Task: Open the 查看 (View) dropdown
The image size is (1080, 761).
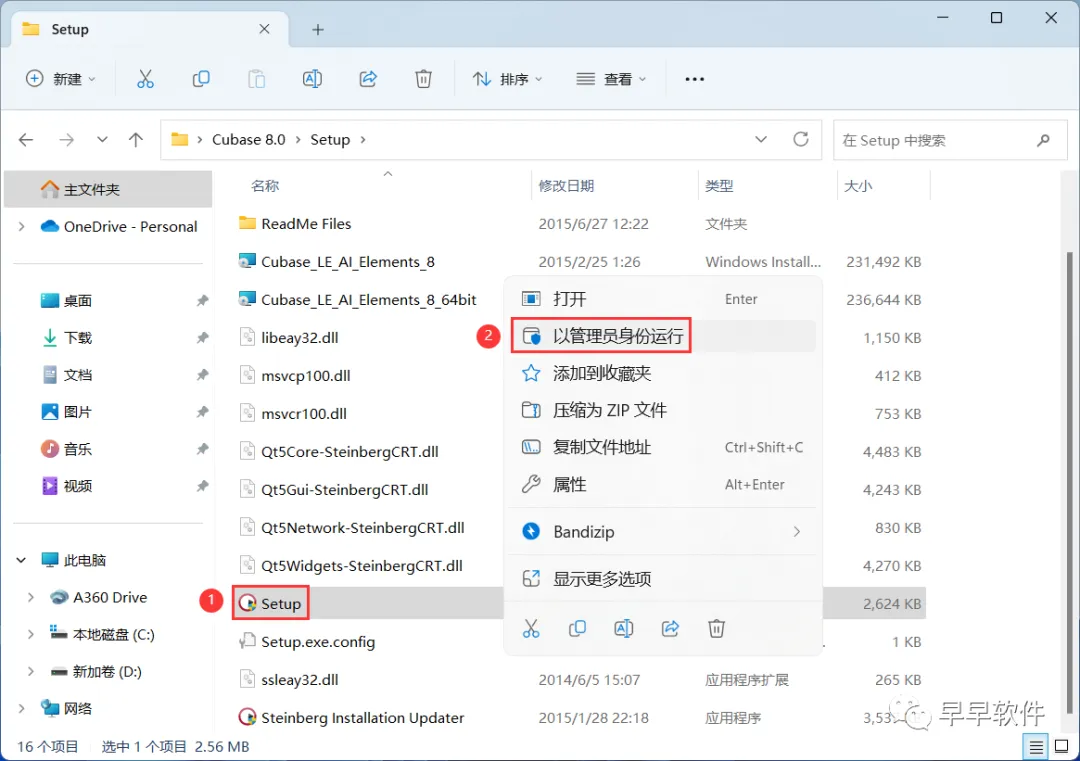Action: (x=611, y=79)
